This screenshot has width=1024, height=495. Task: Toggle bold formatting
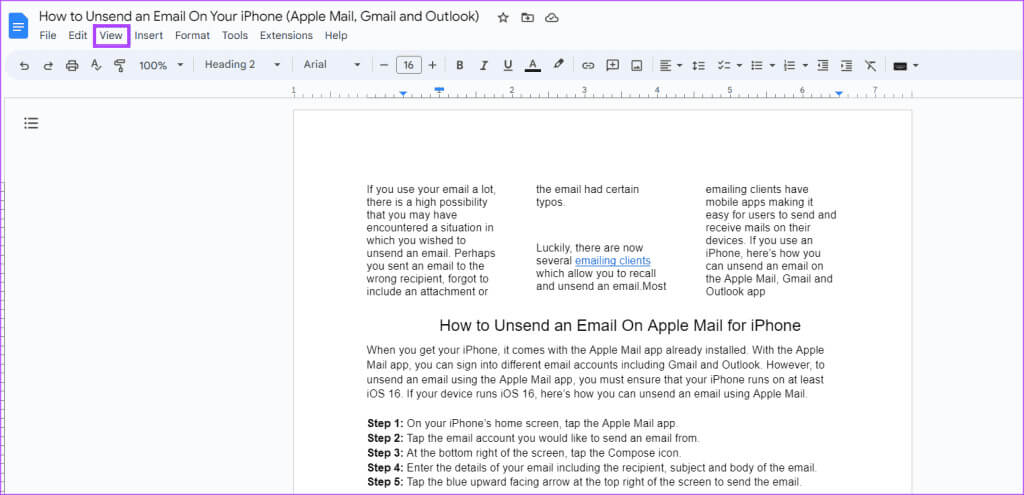[x=460, y=65]
